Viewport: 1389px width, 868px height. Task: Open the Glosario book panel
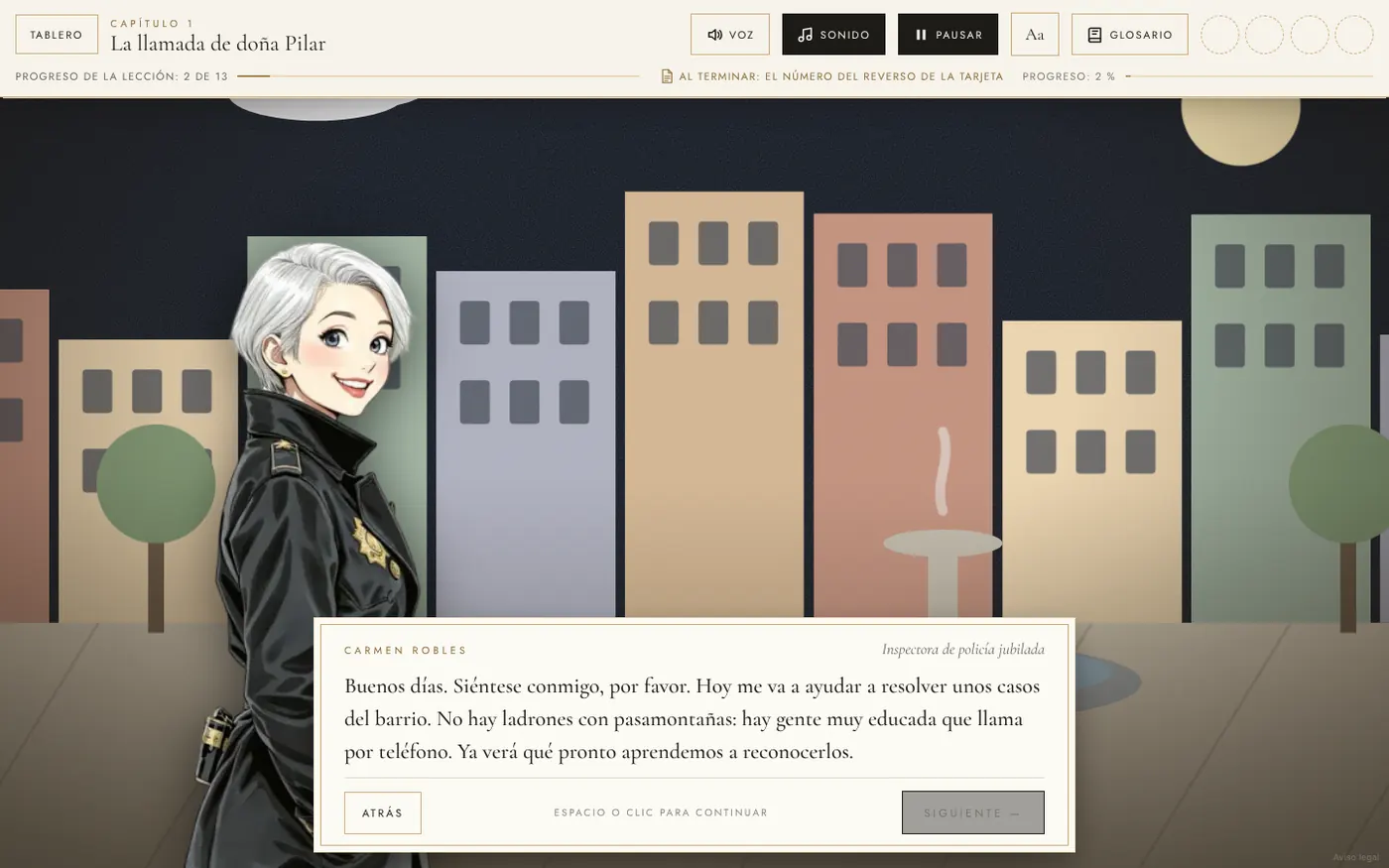pos(1130,35)
